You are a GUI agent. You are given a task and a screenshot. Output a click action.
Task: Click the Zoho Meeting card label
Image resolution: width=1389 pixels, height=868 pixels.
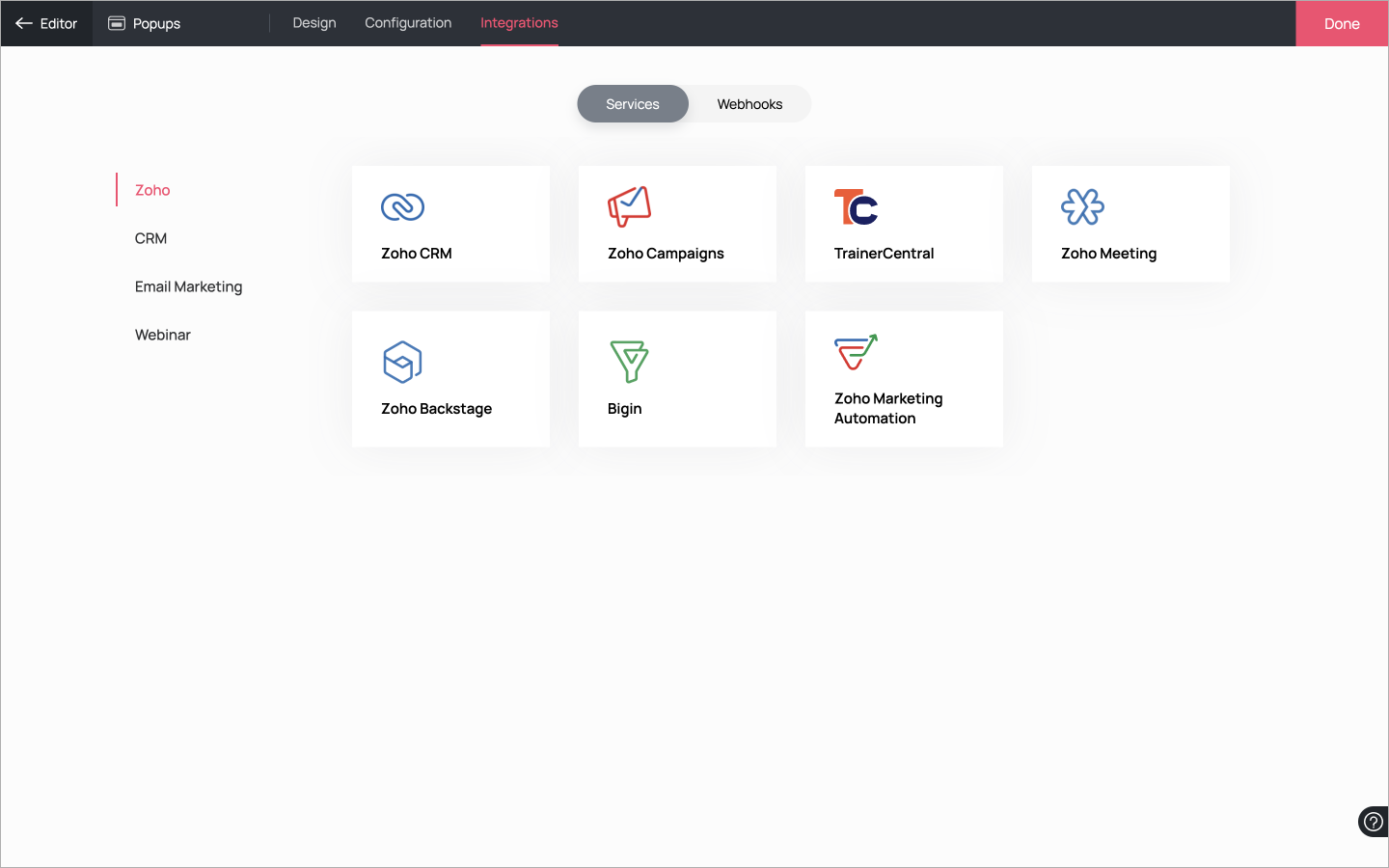pyautogui.click(x=1108, y=254)
